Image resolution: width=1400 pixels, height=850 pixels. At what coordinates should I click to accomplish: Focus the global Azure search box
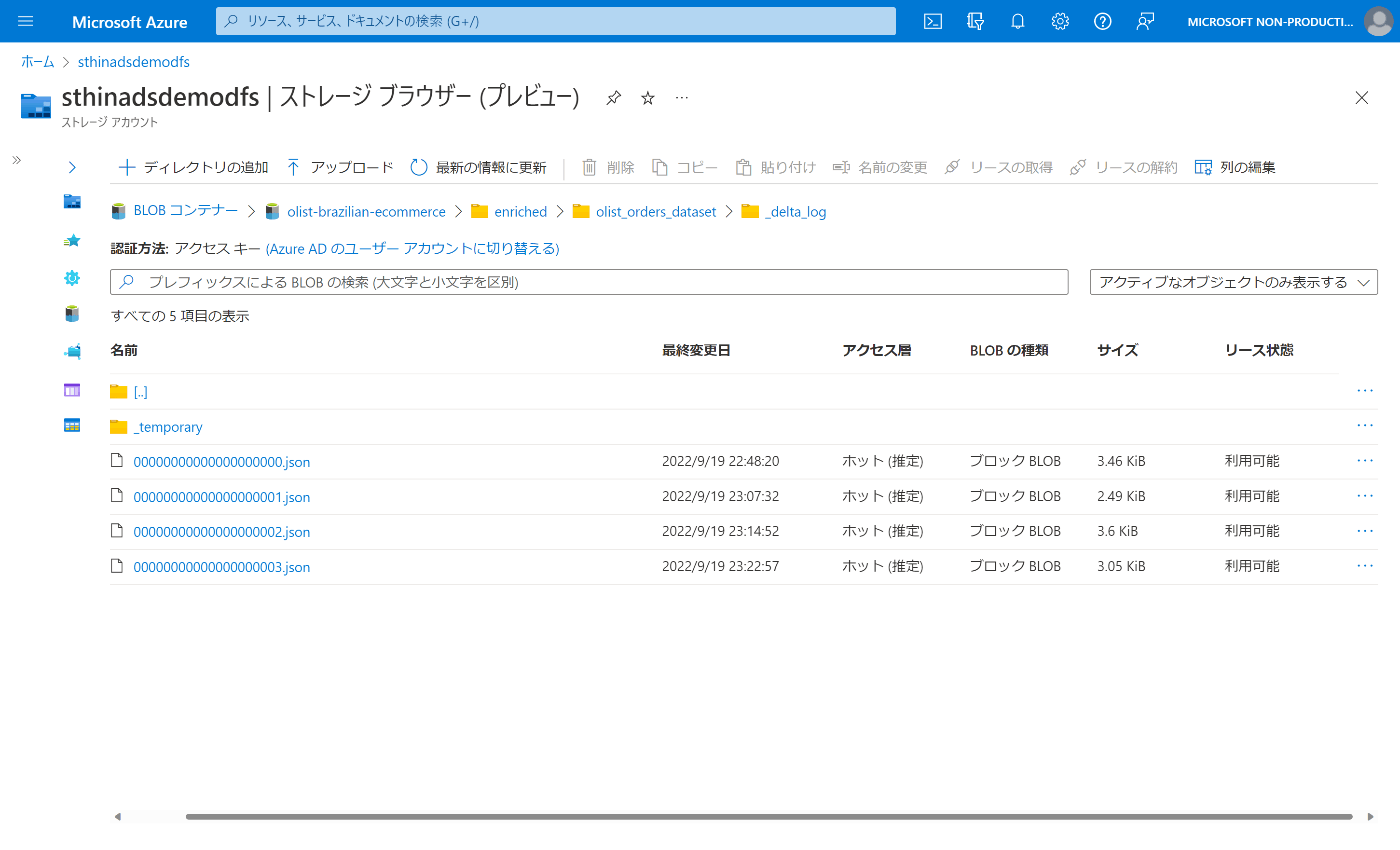[x=556, y=21]
